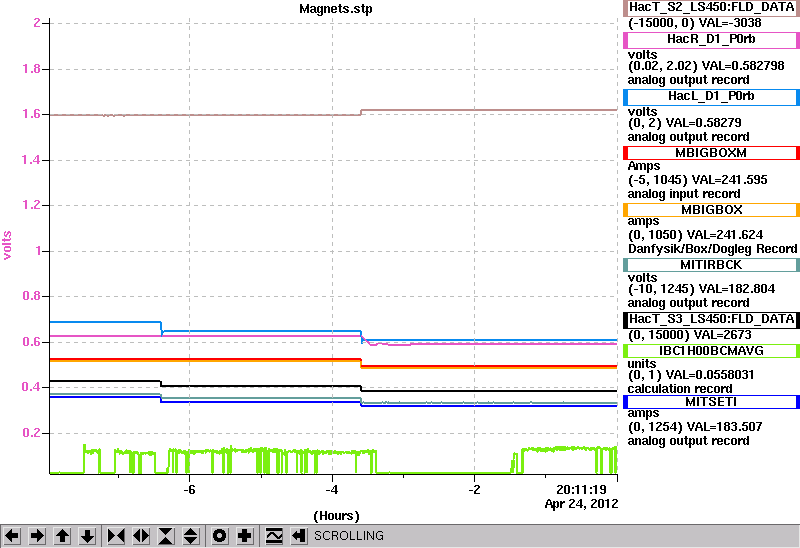Click the x-axis tick label -2
This screenshot has width=800, height=548.
coord(474,490)
